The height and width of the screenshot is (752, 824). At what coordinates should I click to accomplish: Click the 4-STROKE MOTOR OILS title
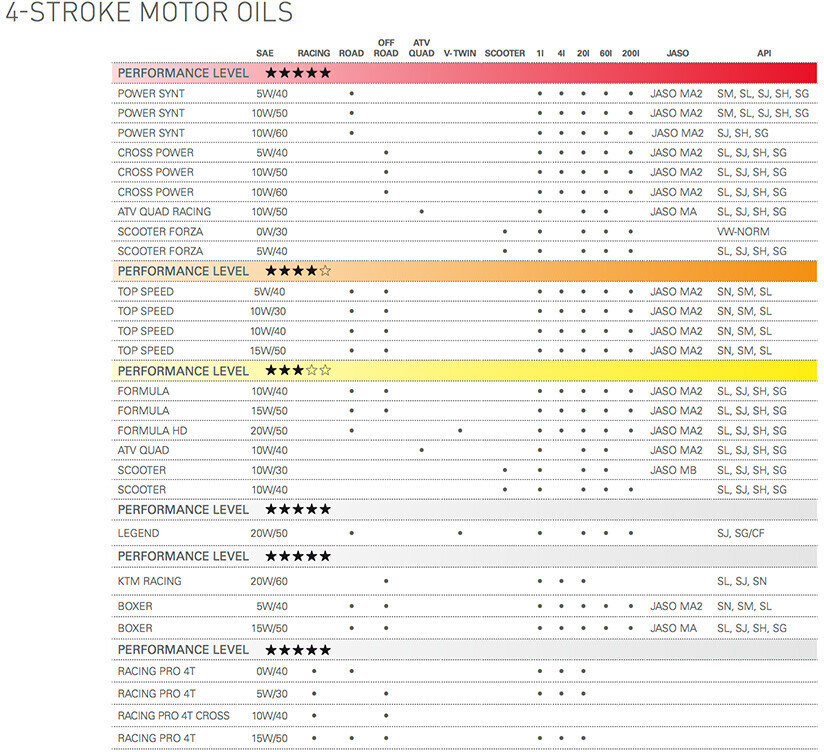(149, 14)
